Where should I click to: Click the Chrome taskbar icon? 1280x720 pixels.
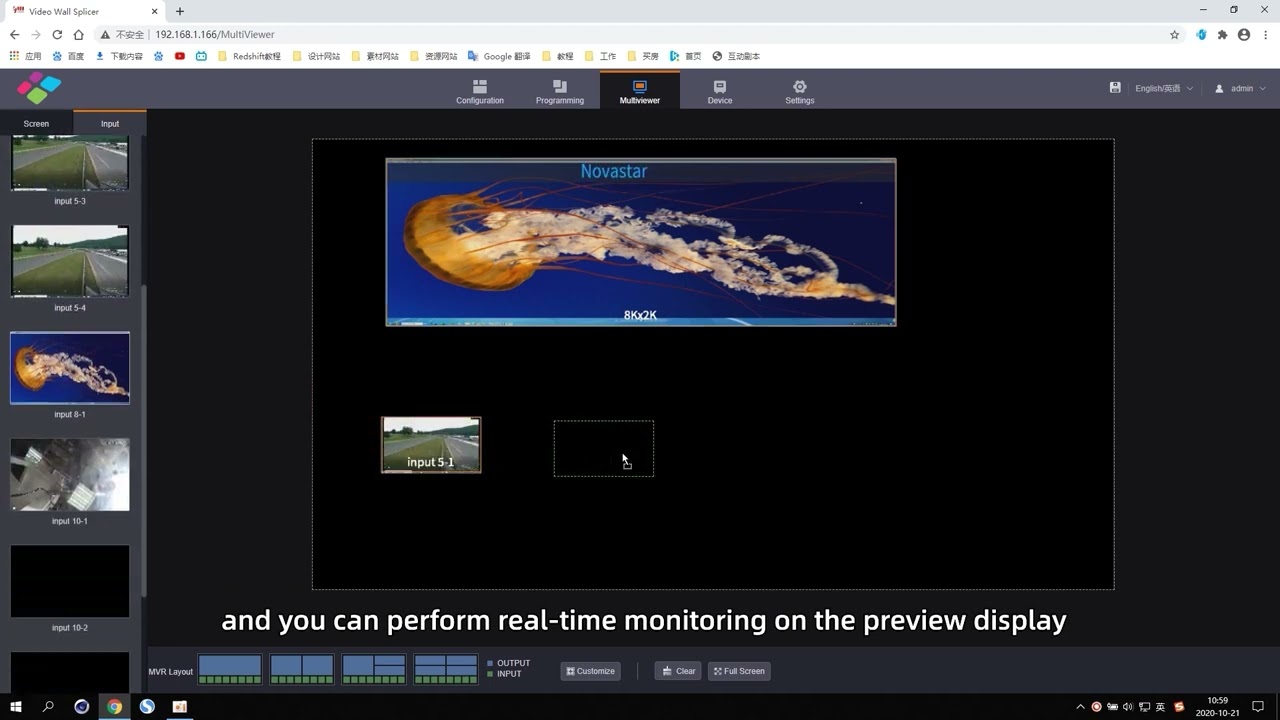[114, 706]
